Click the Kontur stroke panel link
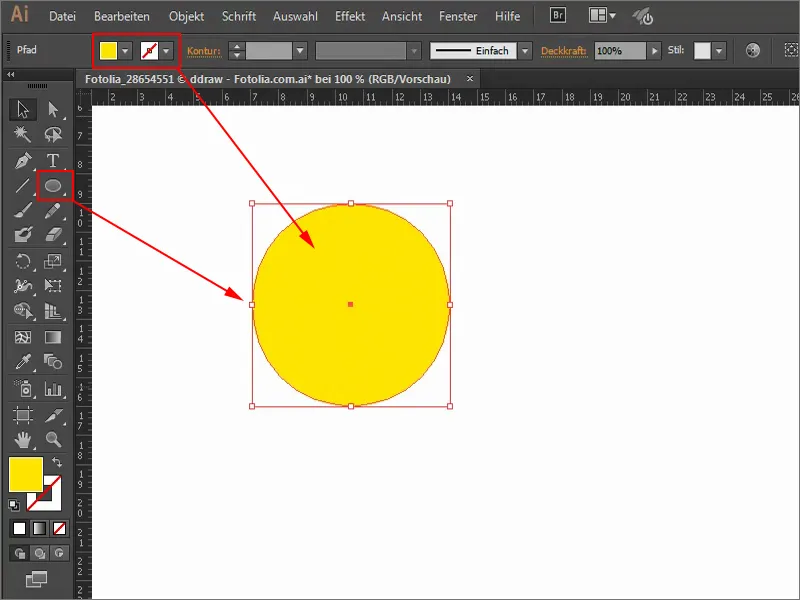800x600 pixels. pyautogui.click(x=204, y=51)
